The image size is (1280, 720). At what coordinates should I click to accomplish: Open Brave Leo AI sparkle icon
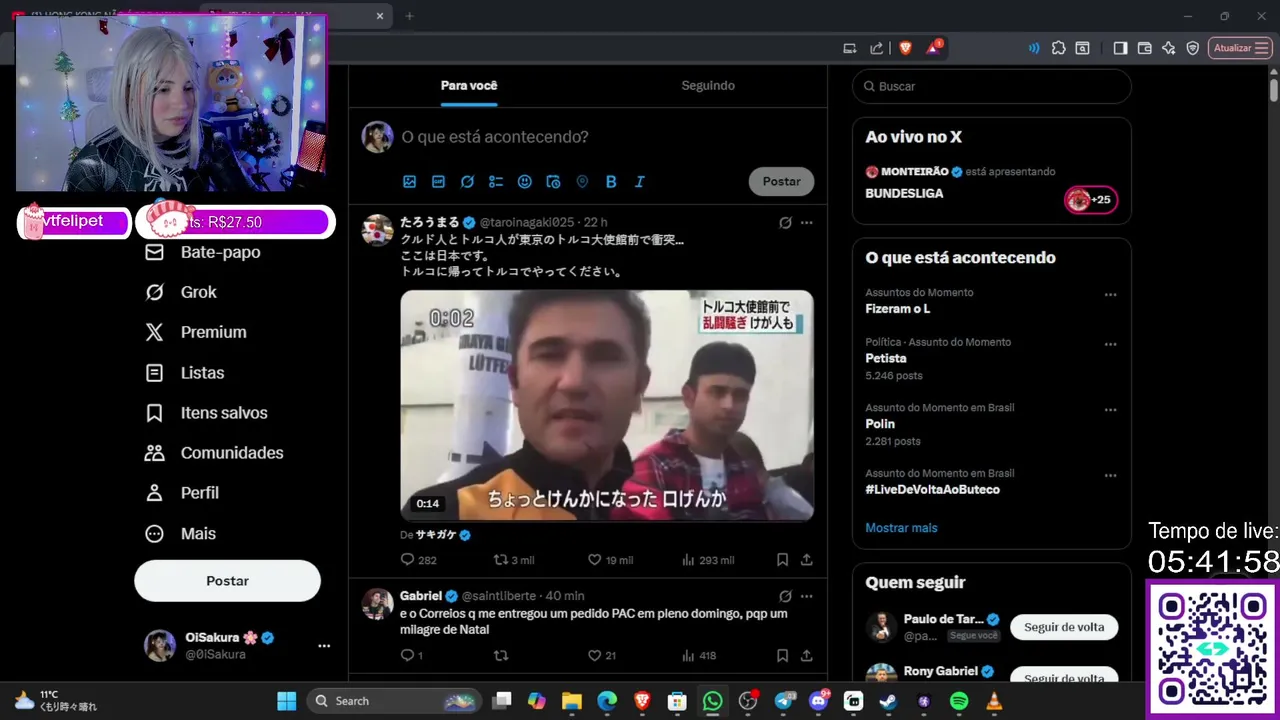click(x=1168, y=48)
